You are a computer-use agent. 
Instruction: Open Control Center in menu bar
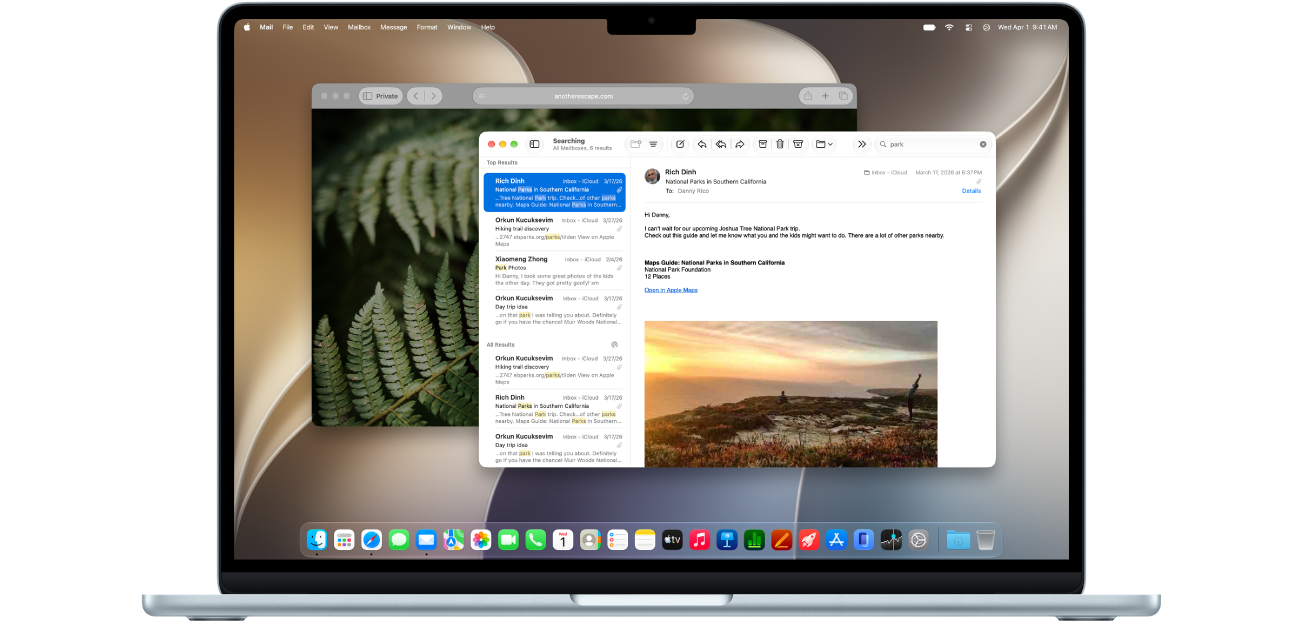[x=968, y=27]
